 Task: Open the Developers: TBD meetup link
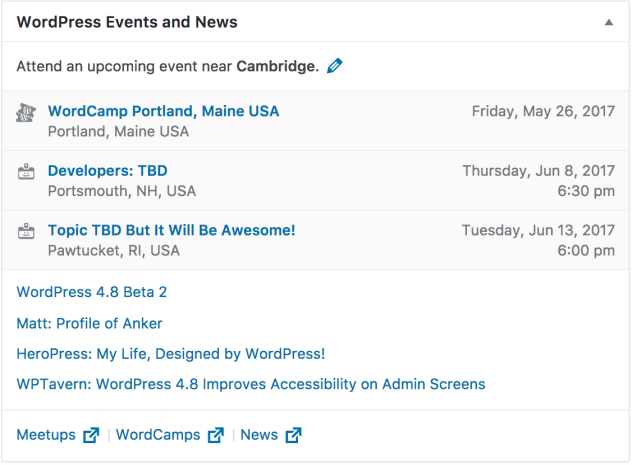108,170
